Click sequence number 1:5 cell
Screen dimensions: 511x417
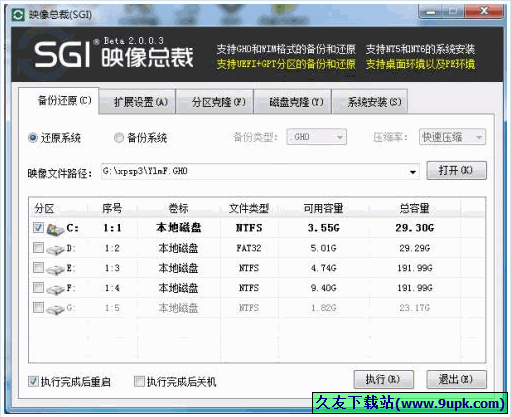point(112,308)
